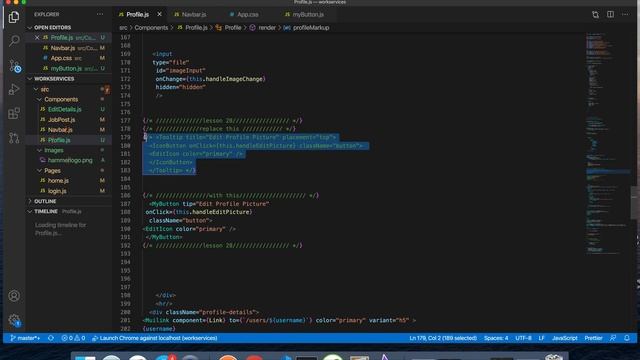The height and width of the screenshot is (360, 640).
Task: Open editor More Actions ellipsis
Action: 625,14
